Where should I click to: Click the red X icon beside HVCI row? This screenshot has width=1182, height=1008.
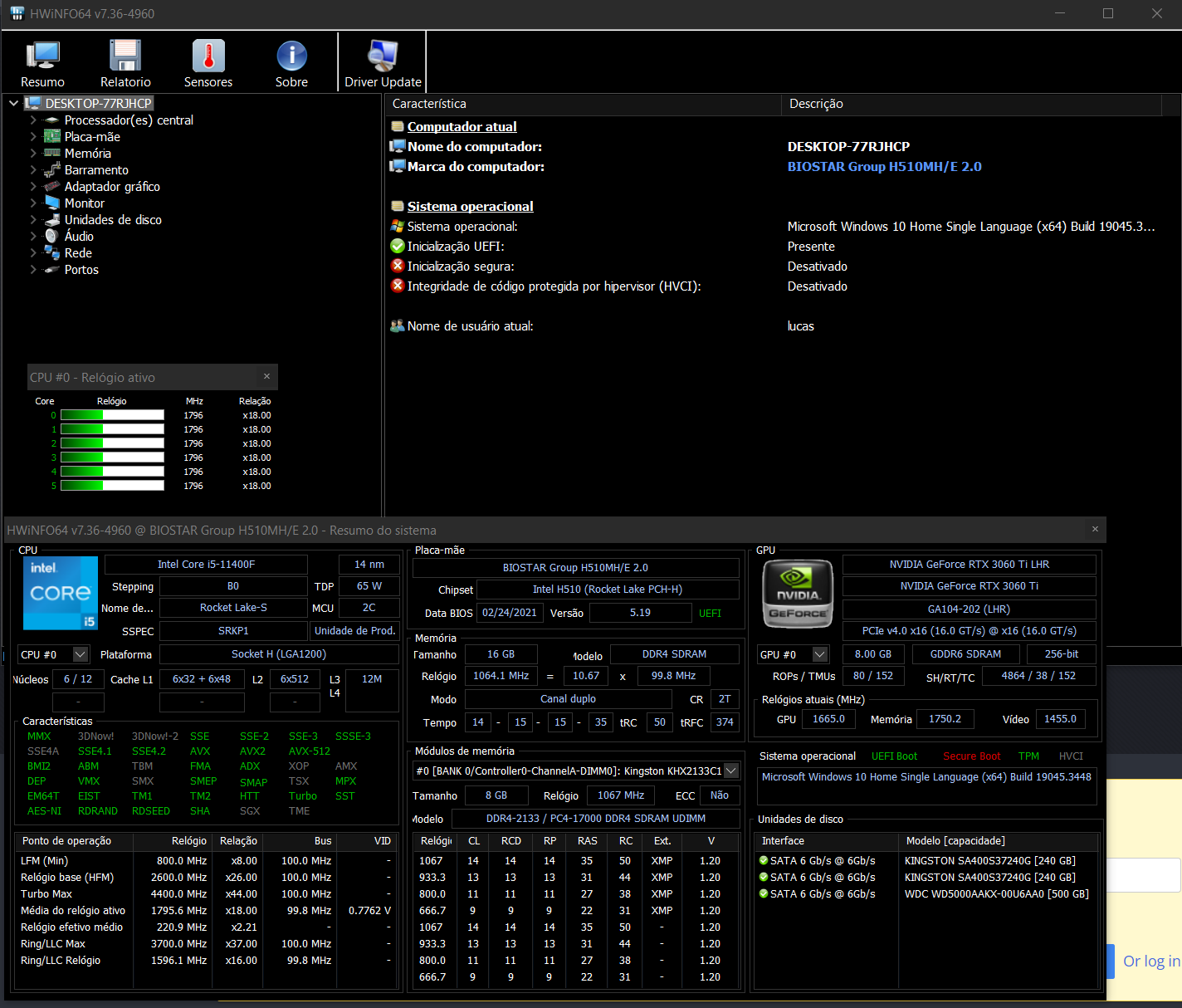(x=398, y=286)
